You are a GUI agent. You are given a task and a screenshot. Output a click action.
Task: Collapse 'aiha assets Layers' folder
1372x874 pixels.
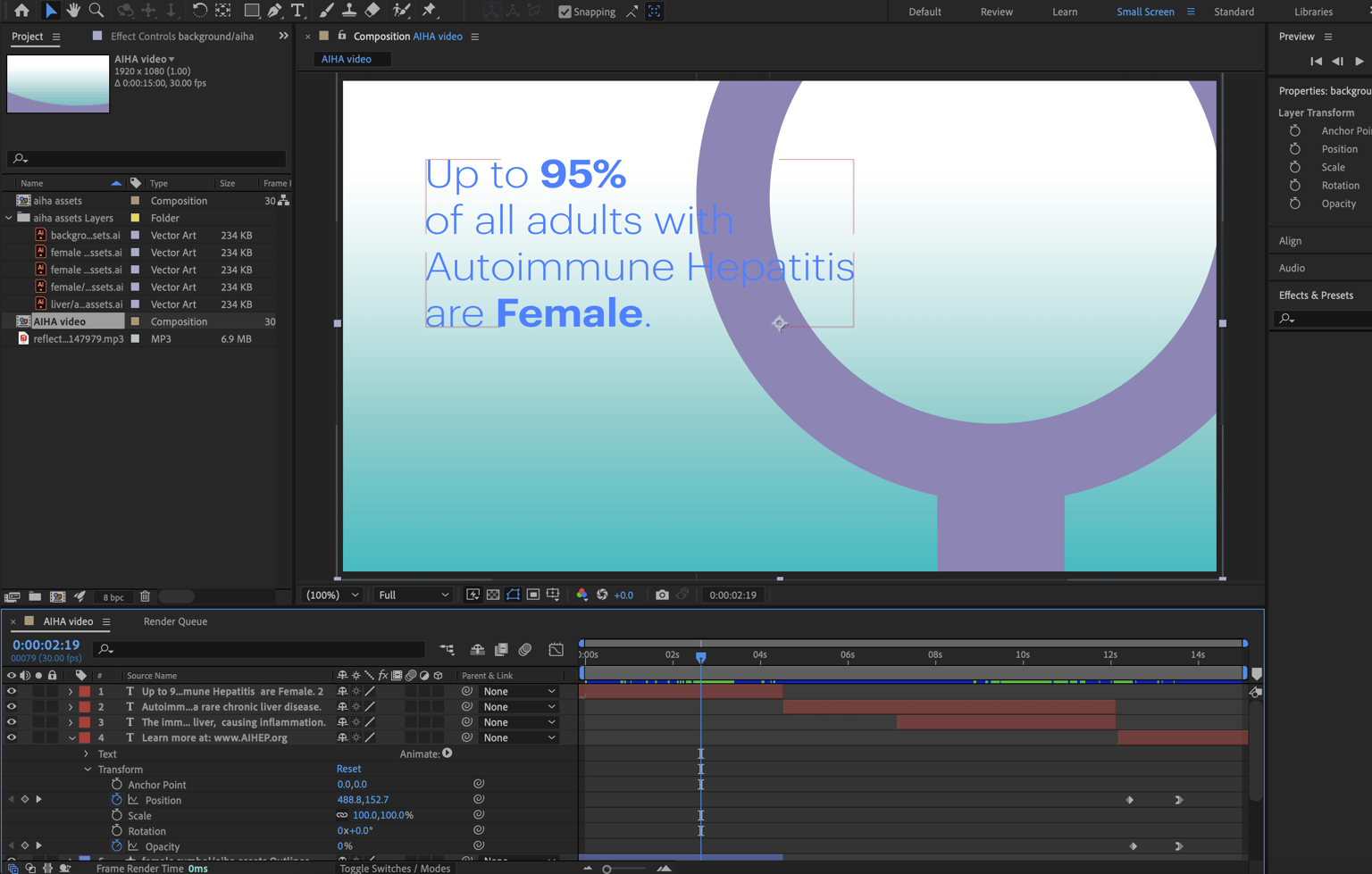coord(9,218)
